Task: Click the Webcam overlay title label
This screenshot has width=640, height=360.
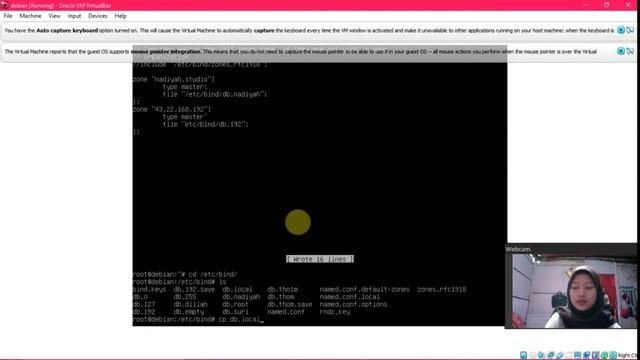Action: pyautogui.click(x=518, y=249)
